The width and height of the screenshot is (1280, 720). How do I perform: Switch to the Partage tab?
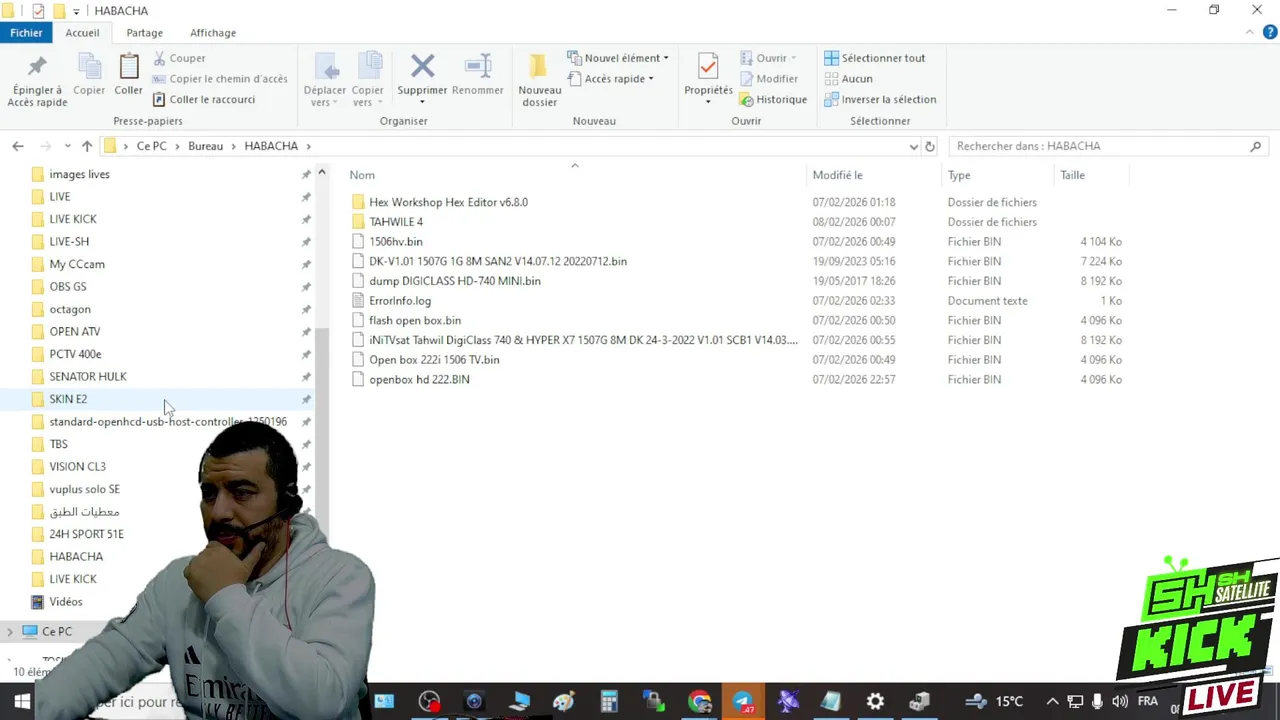pyautogui.click(x=144, y=33)
